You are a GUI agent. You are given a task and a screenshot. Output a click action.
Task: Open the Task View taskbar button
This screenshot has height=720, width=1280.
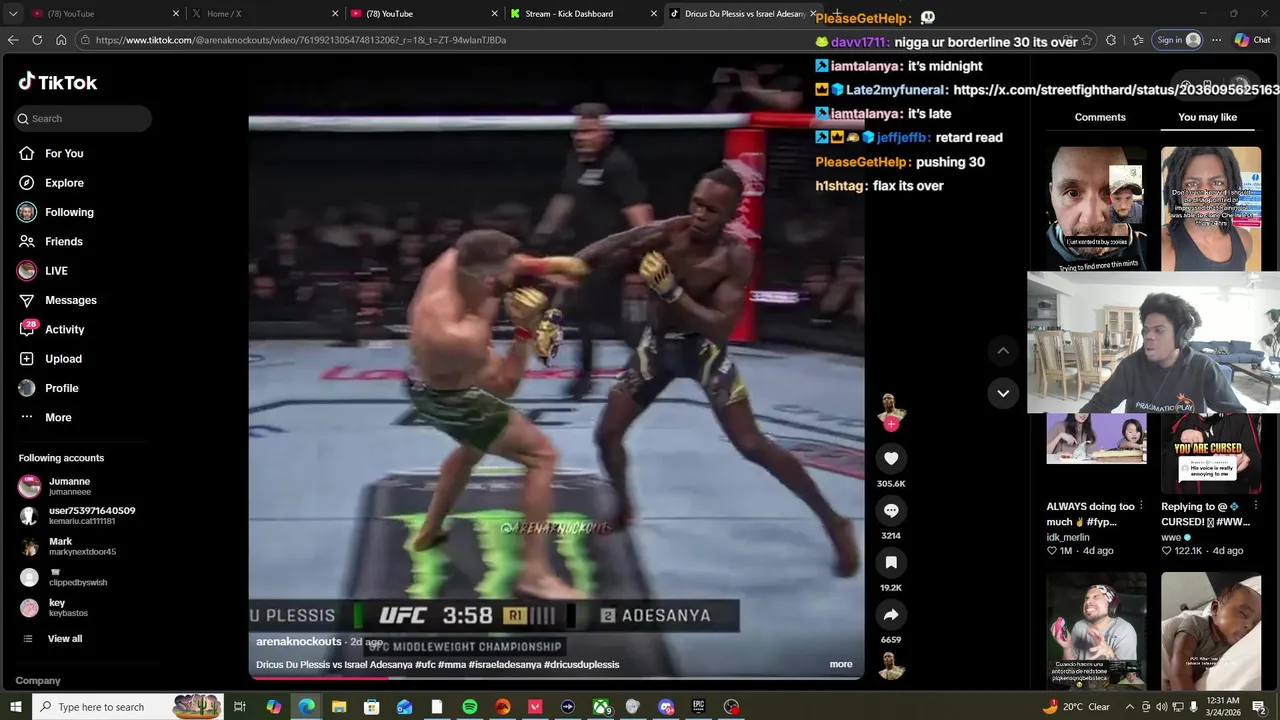click(240, 707)
